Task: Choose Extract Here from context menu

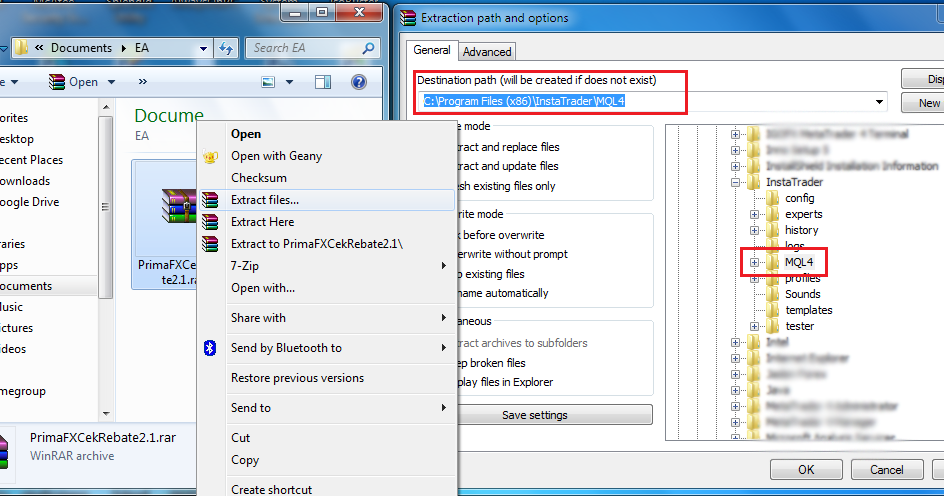Action: [x=327, y=222]
